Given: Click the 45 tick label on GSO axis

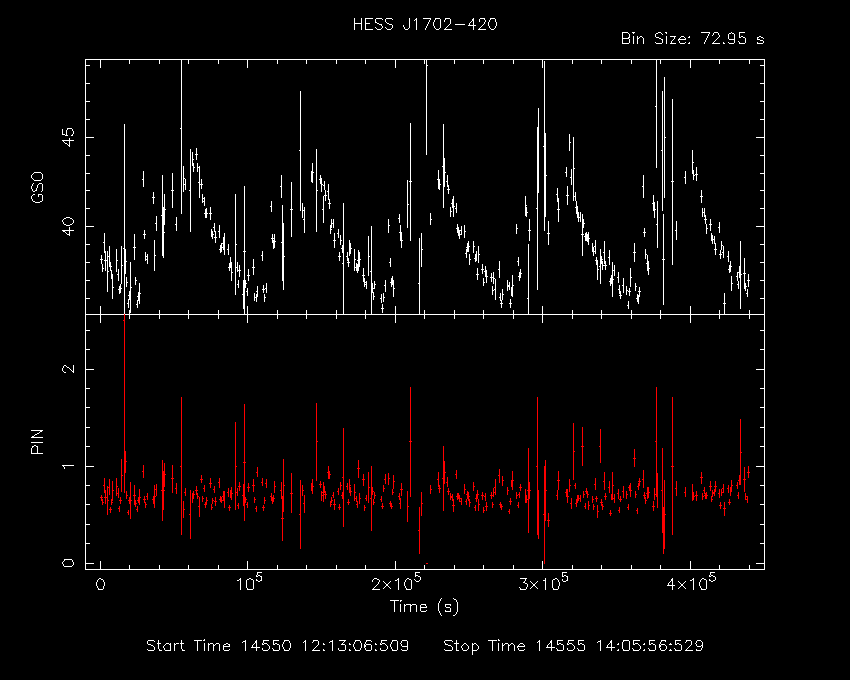Looking at the screenshot, I should [68, 137].
